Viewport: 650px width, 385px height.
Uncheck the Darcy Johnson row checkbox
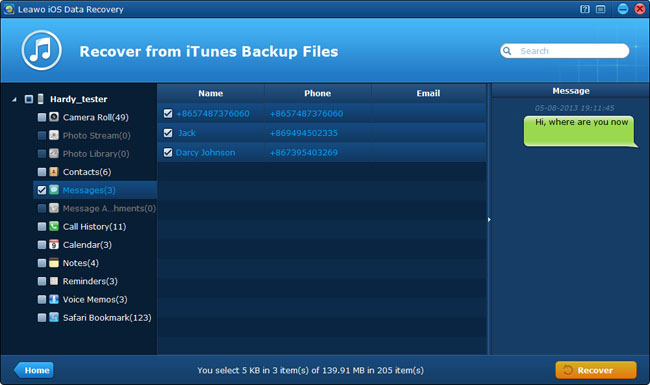point(168,153)
